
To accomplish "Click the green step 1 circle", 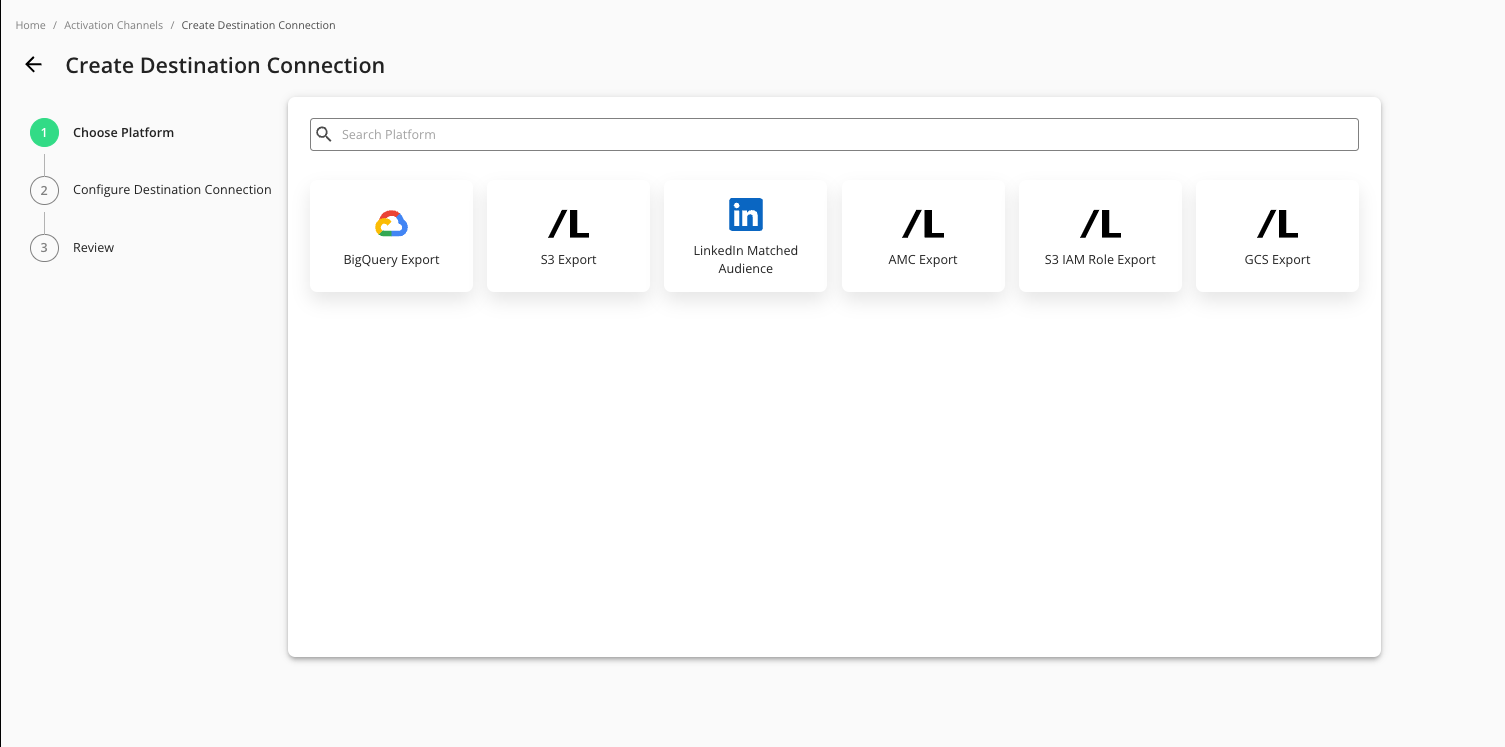I will (x=44, y=133).
